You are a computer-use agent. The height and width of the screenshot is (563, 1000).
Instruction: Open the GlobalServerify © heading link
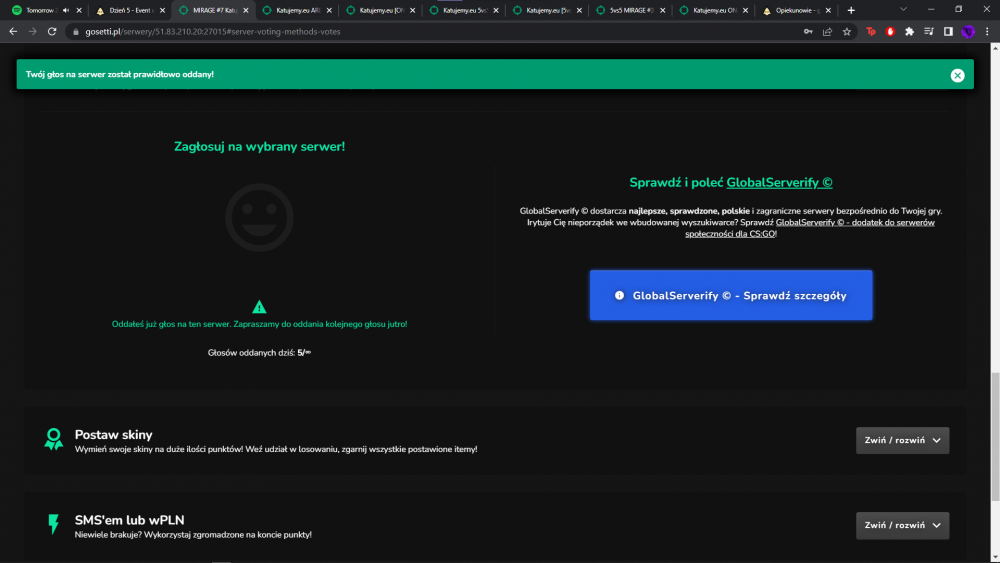coord(779,182)
